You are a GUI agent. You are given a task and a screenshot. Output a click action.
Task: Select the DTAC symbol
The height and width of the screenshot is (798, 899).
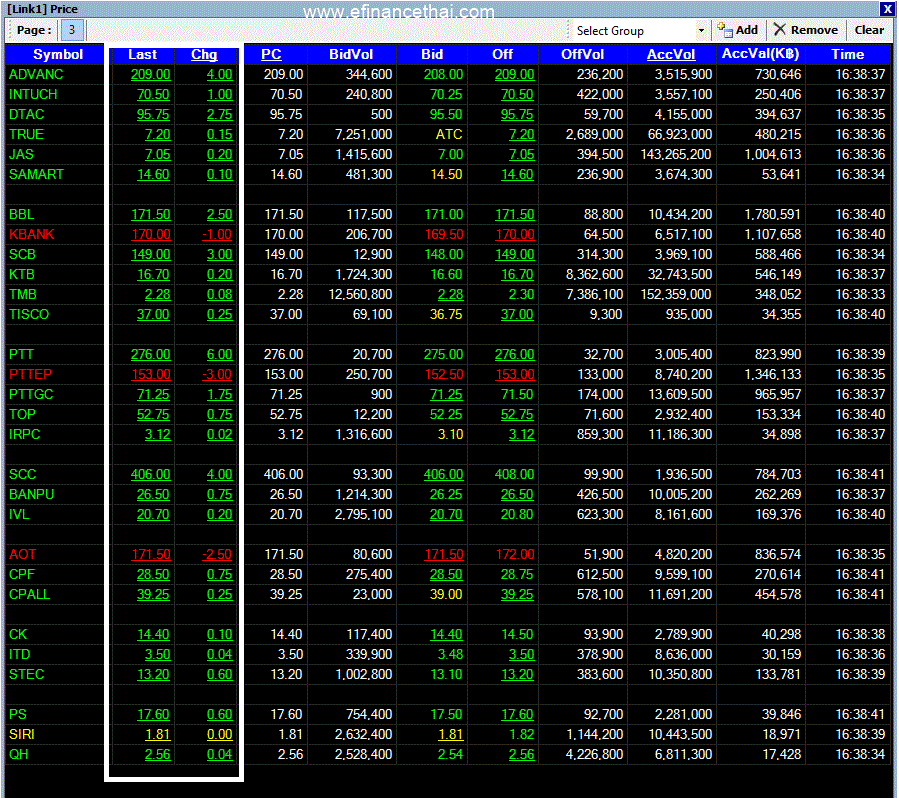coord(26,115)
